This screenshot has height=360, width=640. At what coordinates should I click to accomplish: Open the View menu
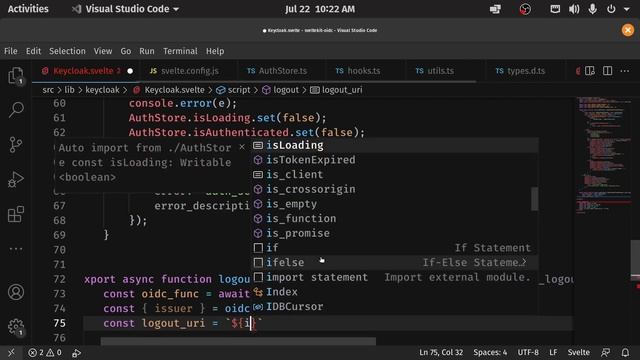102,51
